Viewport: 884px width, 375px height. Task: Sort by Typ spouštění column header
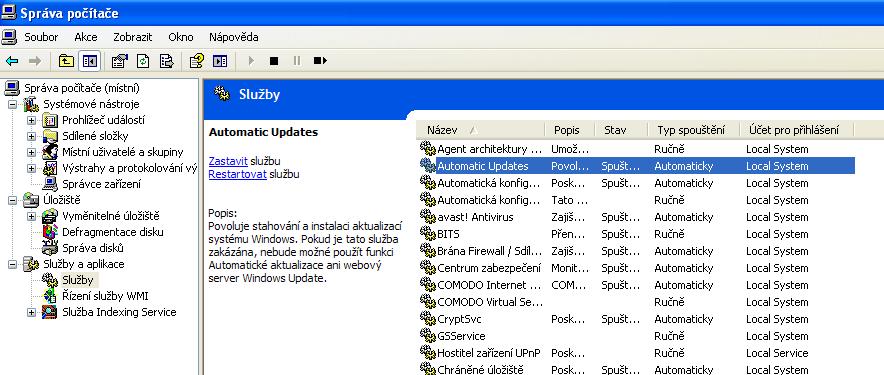[693, 130]
